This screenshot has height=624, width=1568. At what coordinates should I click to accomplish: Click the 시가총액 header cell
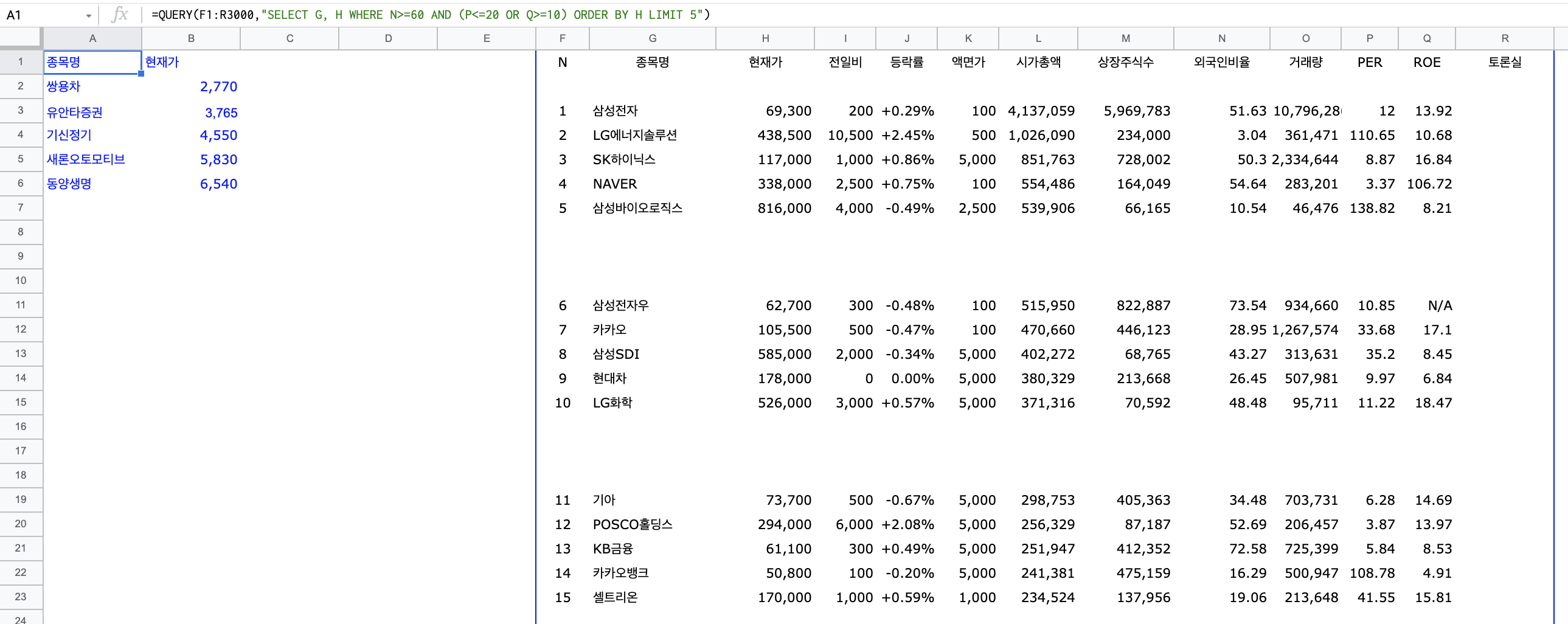(1038, 62)
